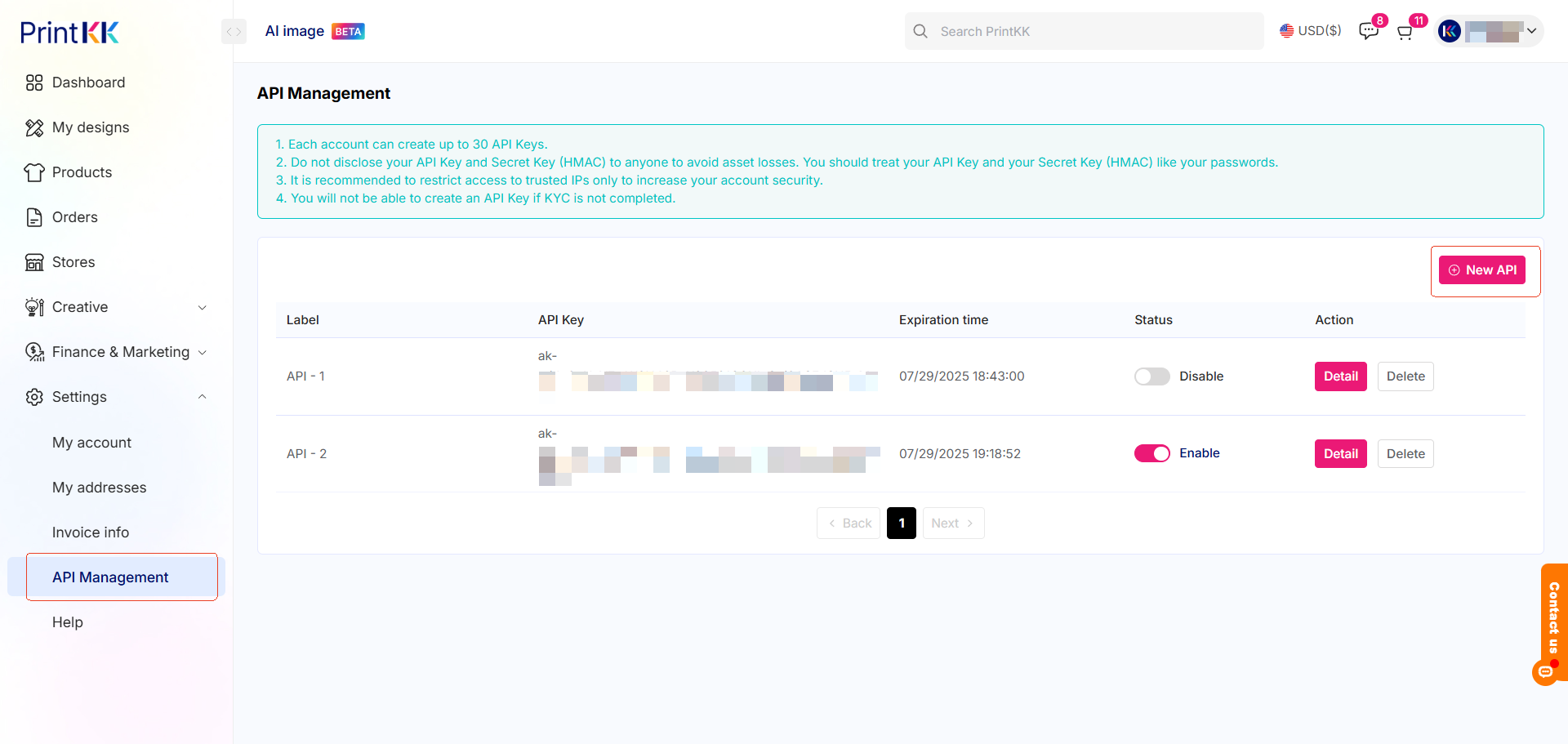View Detail for API - 2
The width and height of the screenshot is (1568, 744).
[x=1341, y=454]
